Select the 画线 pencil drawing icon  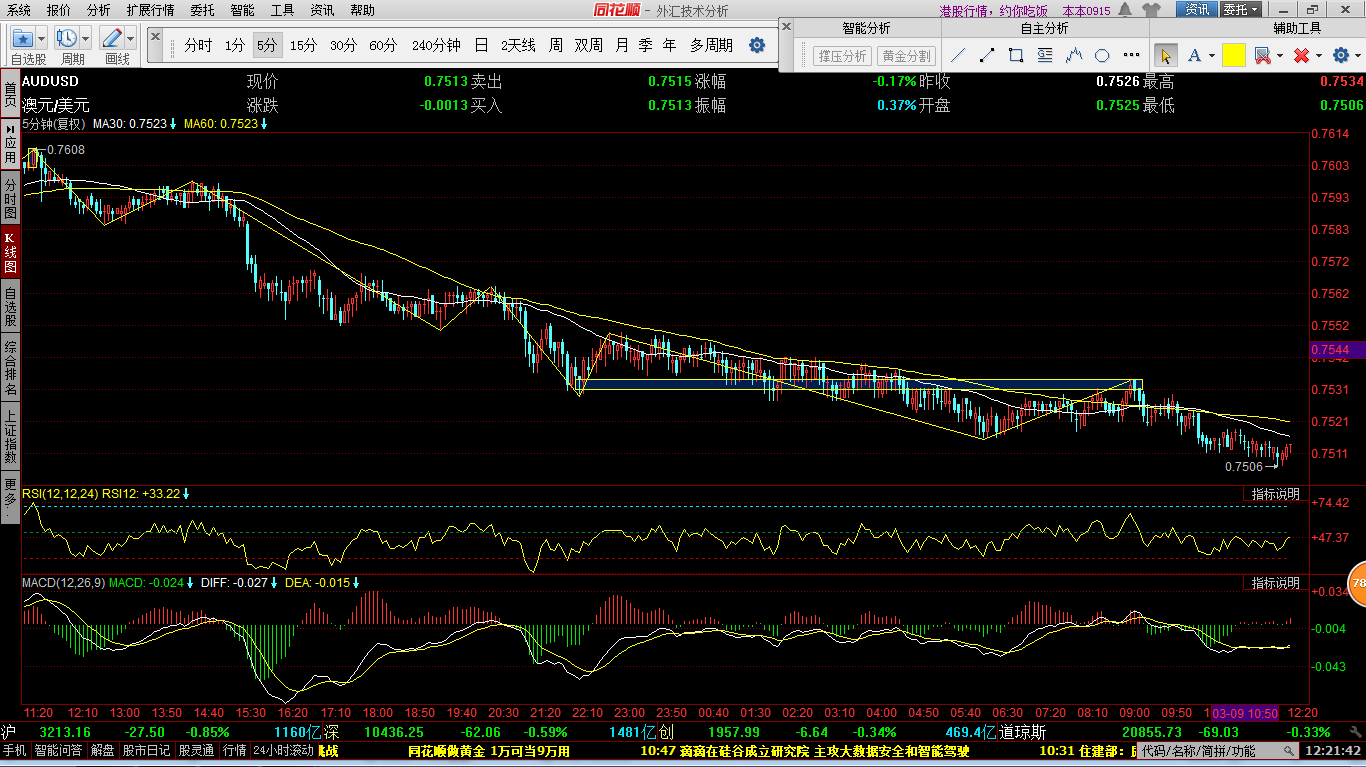(x=112, y=38)
